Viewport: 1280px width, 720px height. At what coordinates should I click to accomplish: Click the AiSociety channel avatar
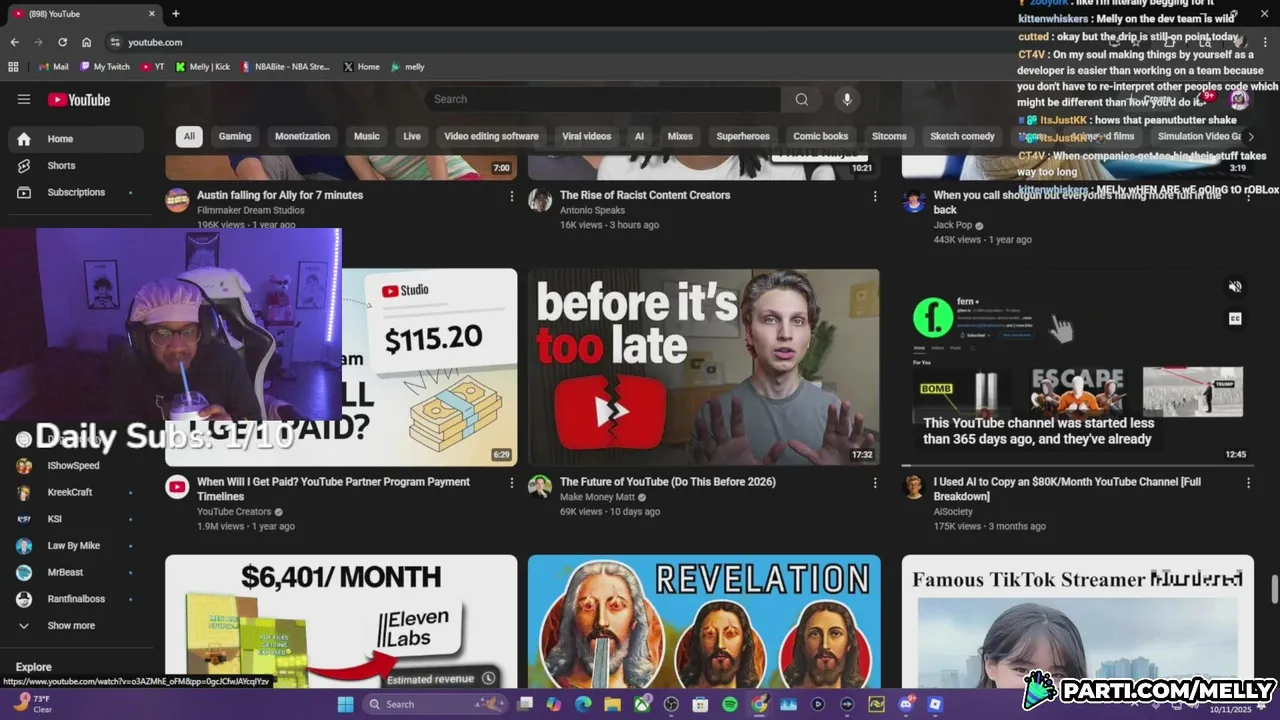[x=914, y=487]
